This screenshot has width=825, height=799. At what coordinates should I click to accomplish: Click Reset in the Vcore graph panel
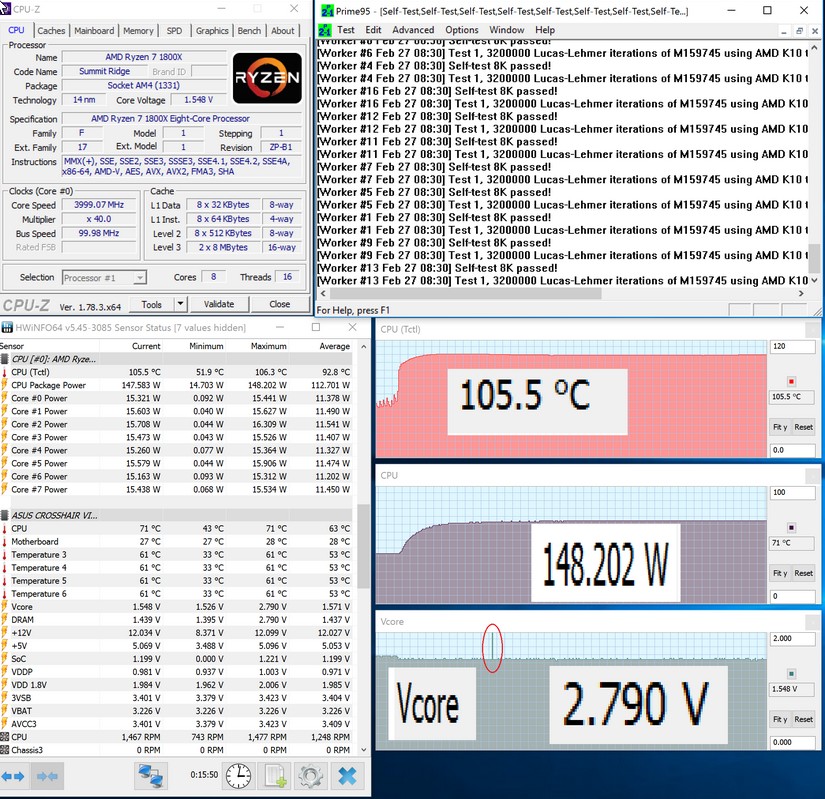pos(803,719)
